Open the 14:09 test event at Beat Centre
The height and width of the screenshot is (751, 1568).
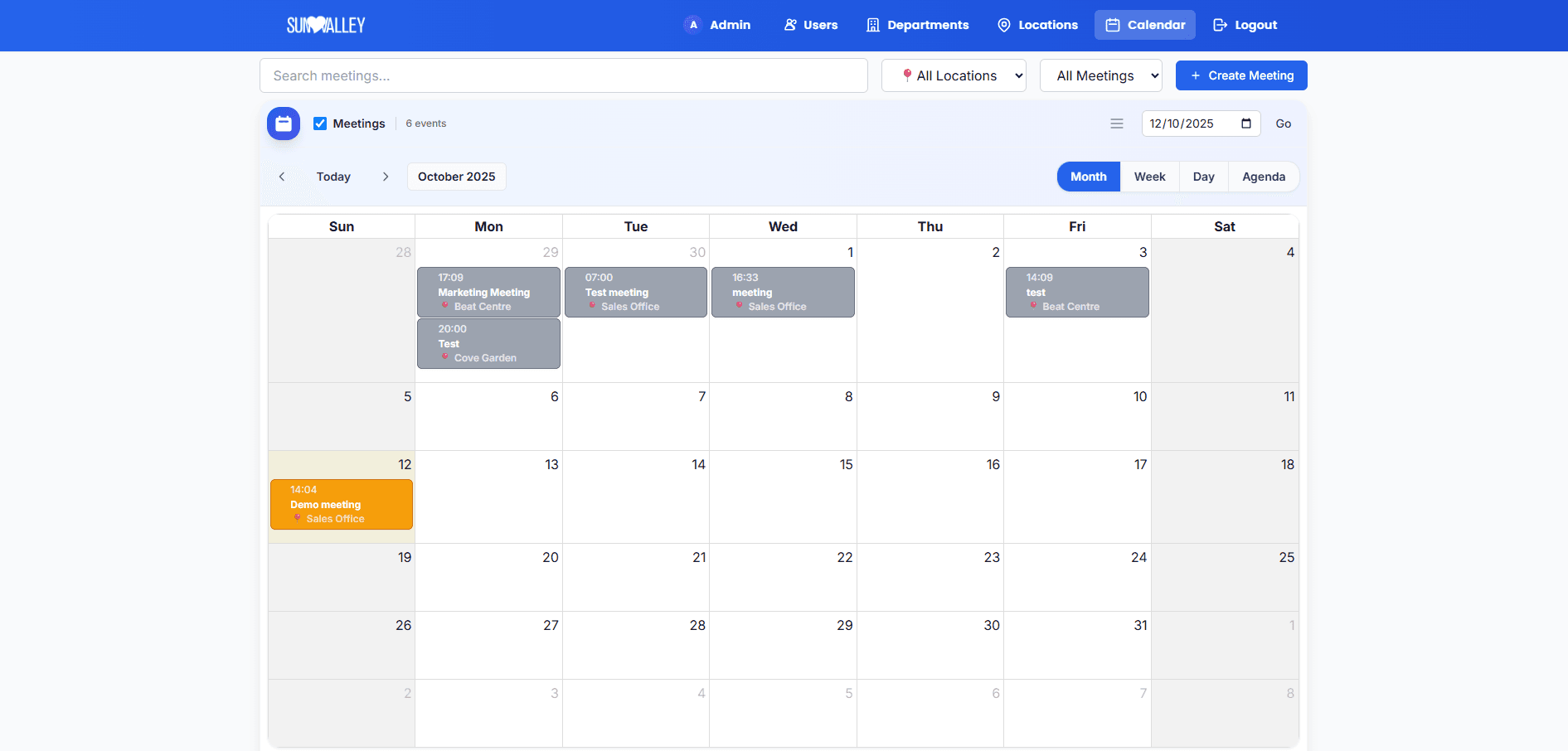tap(1077, 292)
